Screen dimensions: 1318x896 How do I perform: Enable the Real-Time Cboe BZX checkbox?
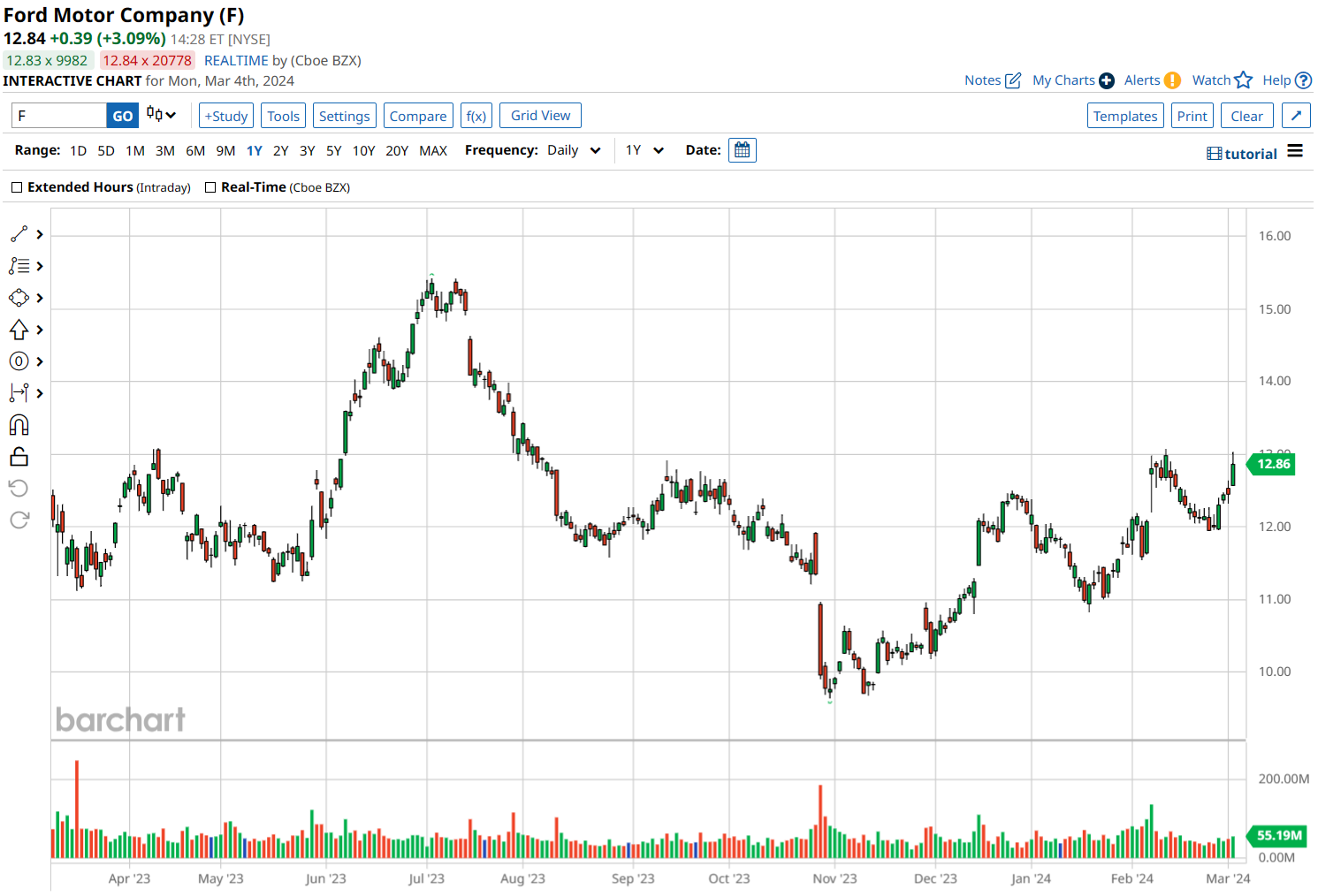click(210, 187)
